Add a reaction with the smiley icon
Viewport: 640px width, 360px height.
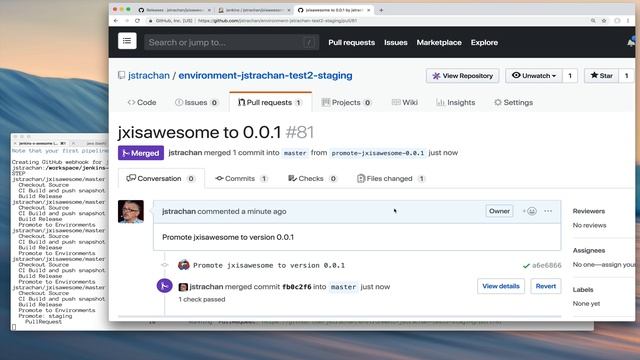coord(529,211)
